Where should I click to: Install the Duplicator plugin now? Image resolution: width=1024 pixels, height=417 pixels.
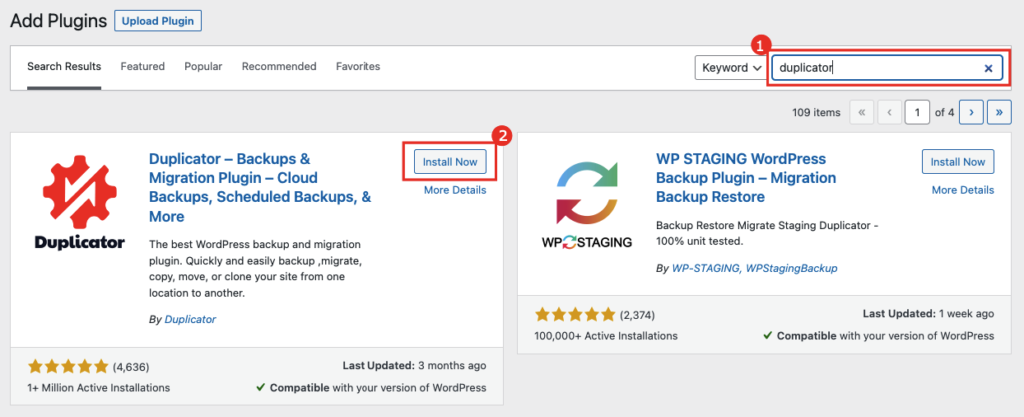point(450,162)
